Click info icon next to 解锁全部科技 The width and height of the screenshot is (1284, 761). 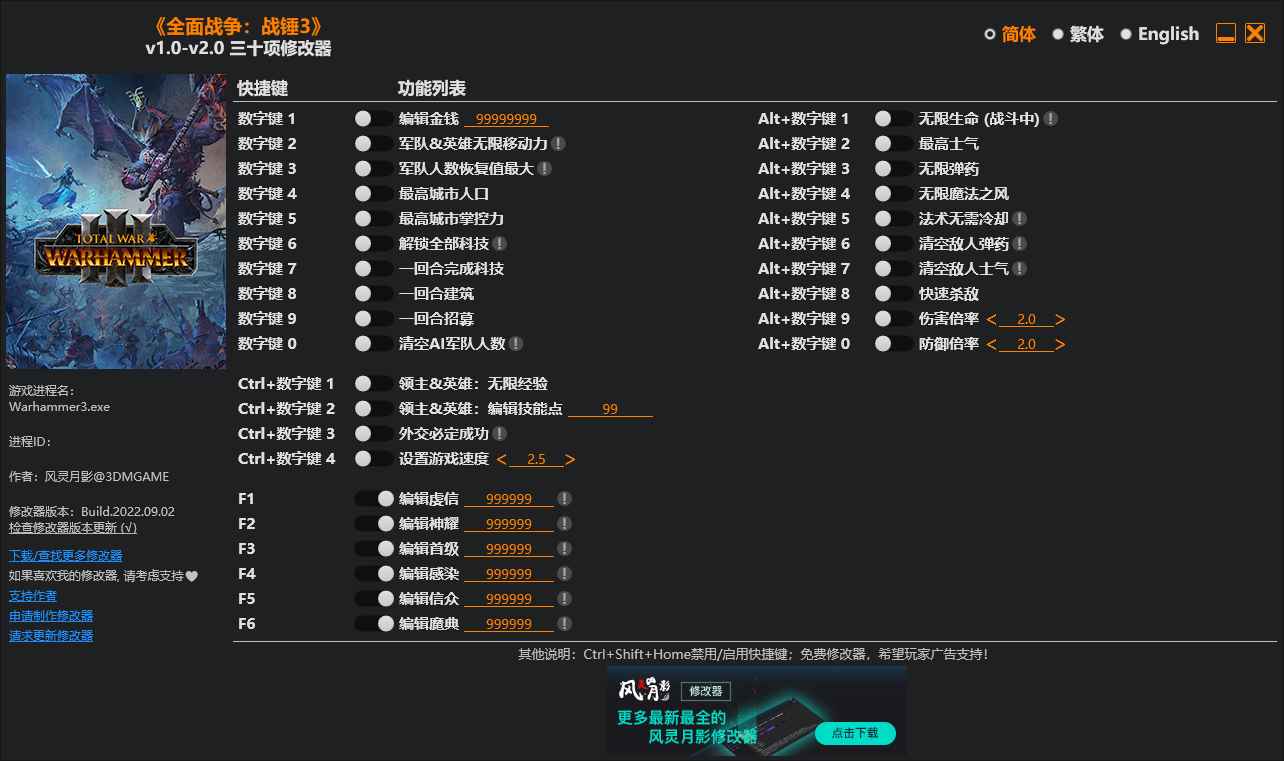[499, 244]
